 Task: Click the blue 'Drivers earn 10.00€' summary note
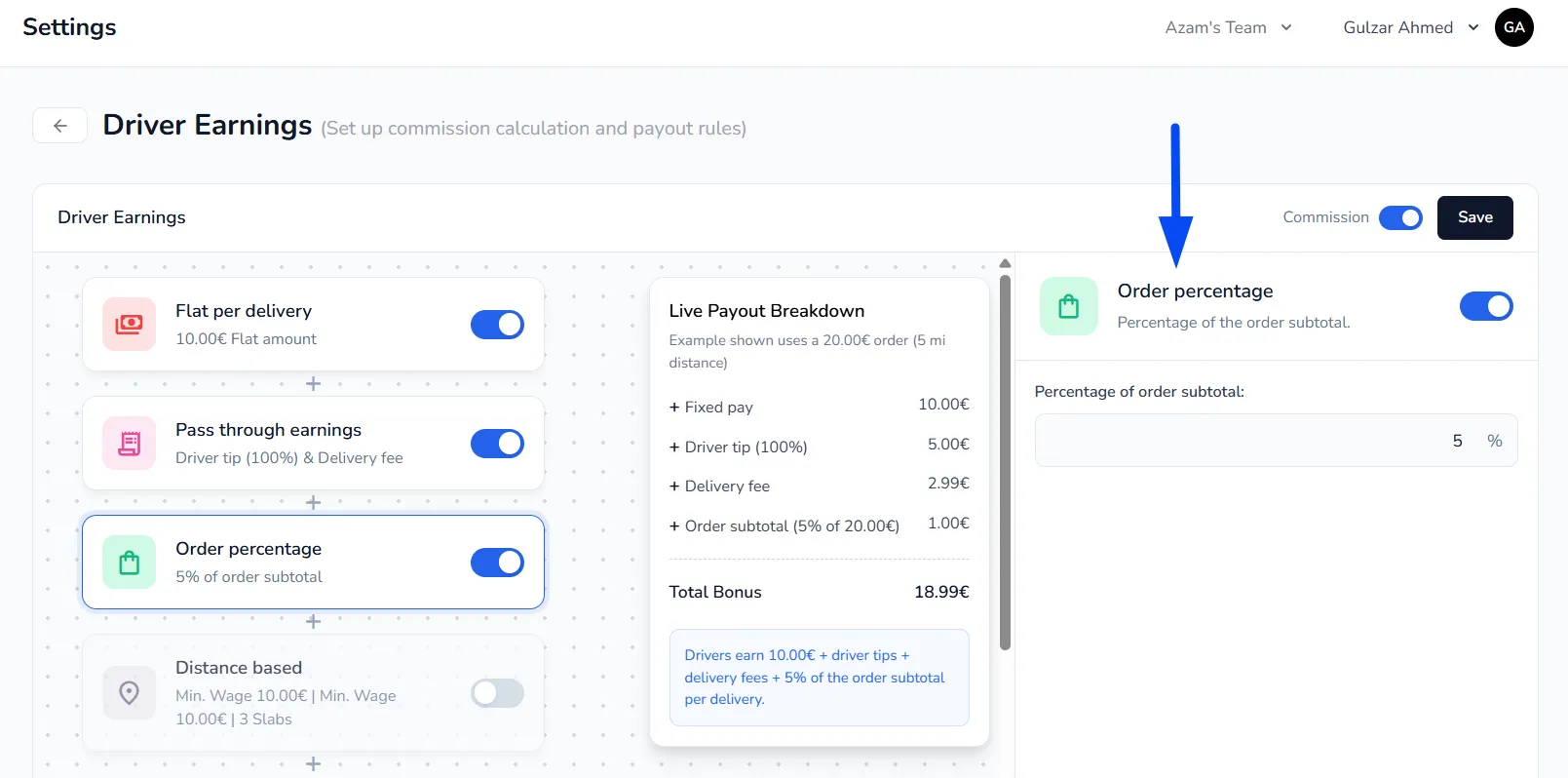point(820,678)
